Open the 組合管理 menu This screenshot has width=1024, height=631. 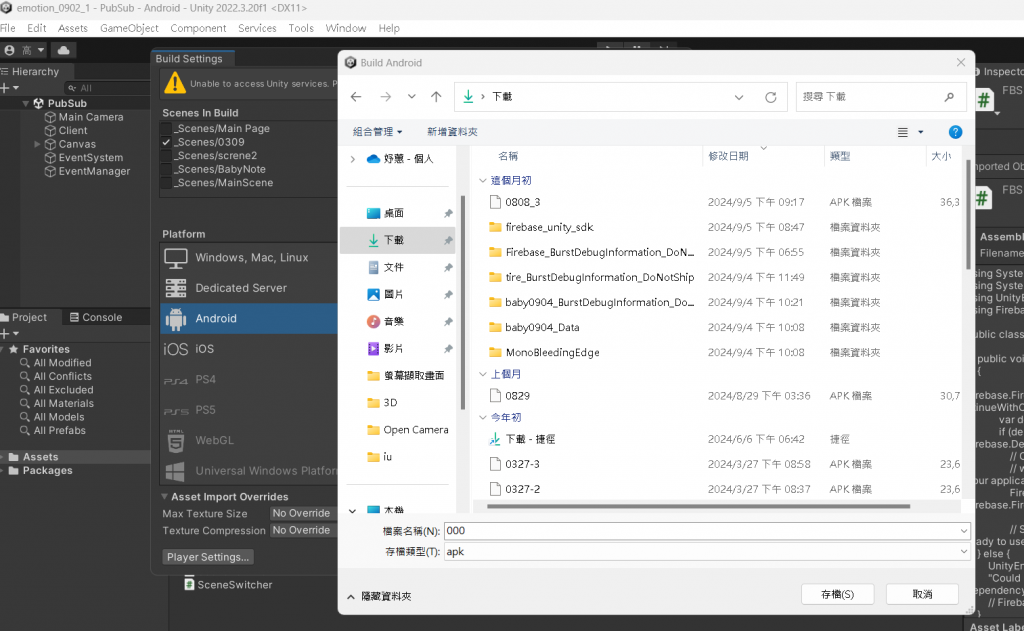pyautogui.click(x=377, y=132)
